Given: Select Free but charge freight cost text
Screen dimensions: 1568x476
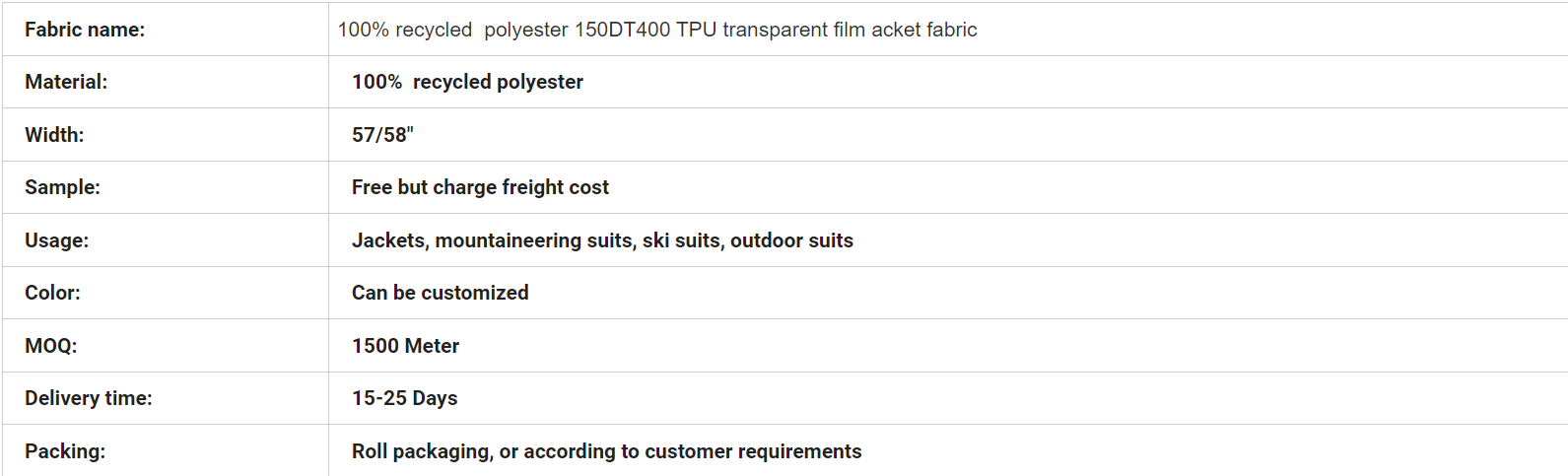Looking at the screenshot, I should (480, 187).
